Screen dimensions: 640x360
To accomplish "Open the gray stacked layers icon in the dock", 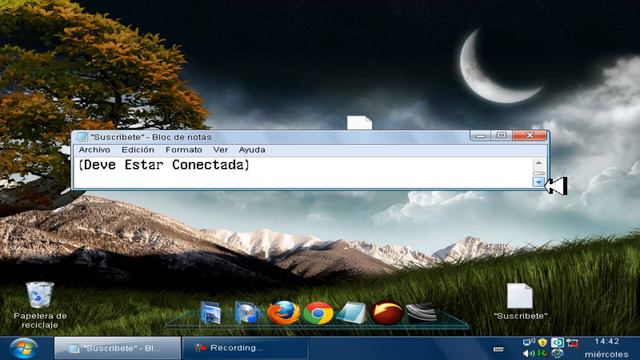I will click(422, 313).
